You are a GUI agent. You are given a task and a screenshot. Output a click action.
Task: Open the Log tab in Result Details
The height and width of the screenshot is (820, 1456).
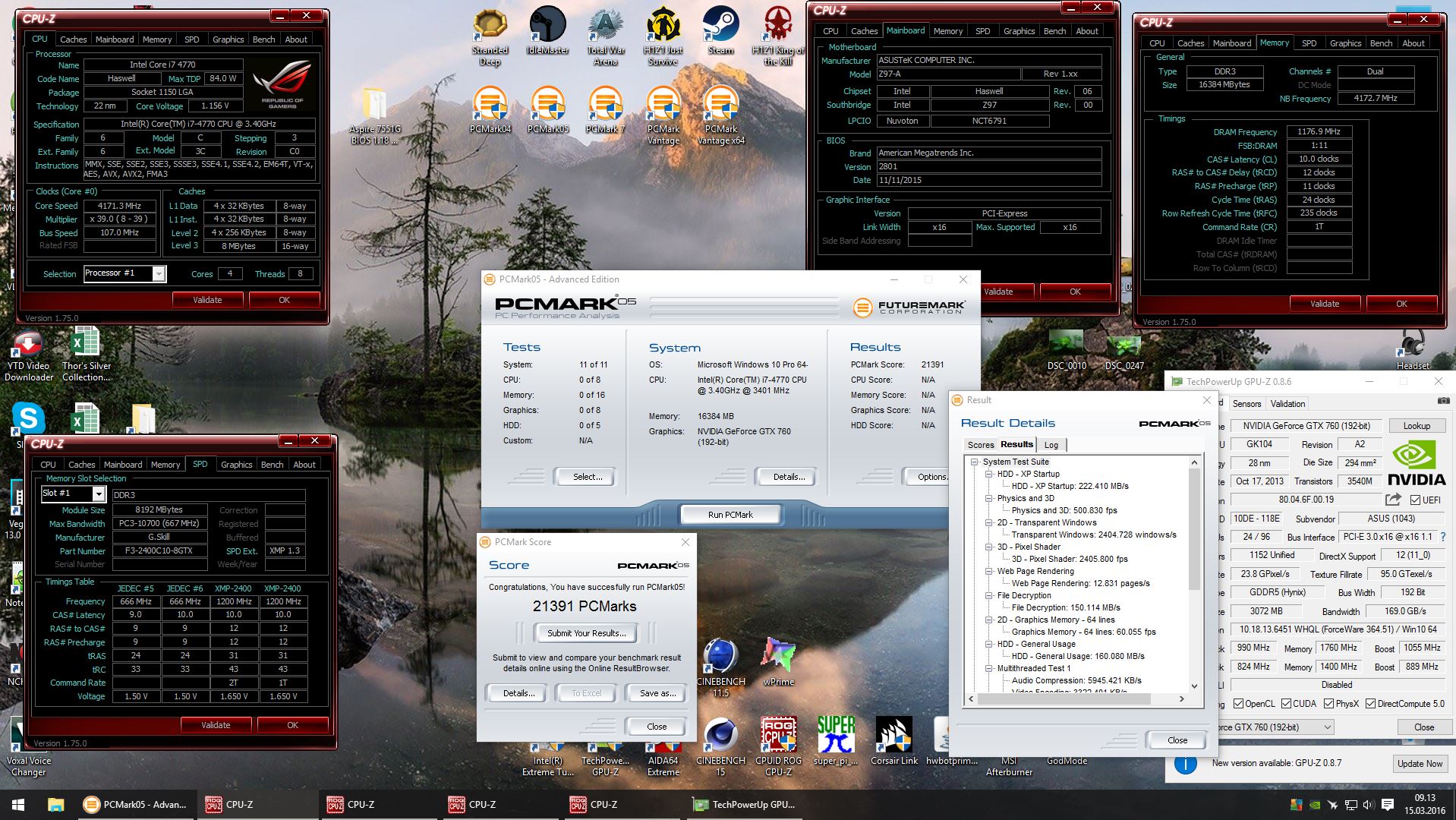point(1051,445)
